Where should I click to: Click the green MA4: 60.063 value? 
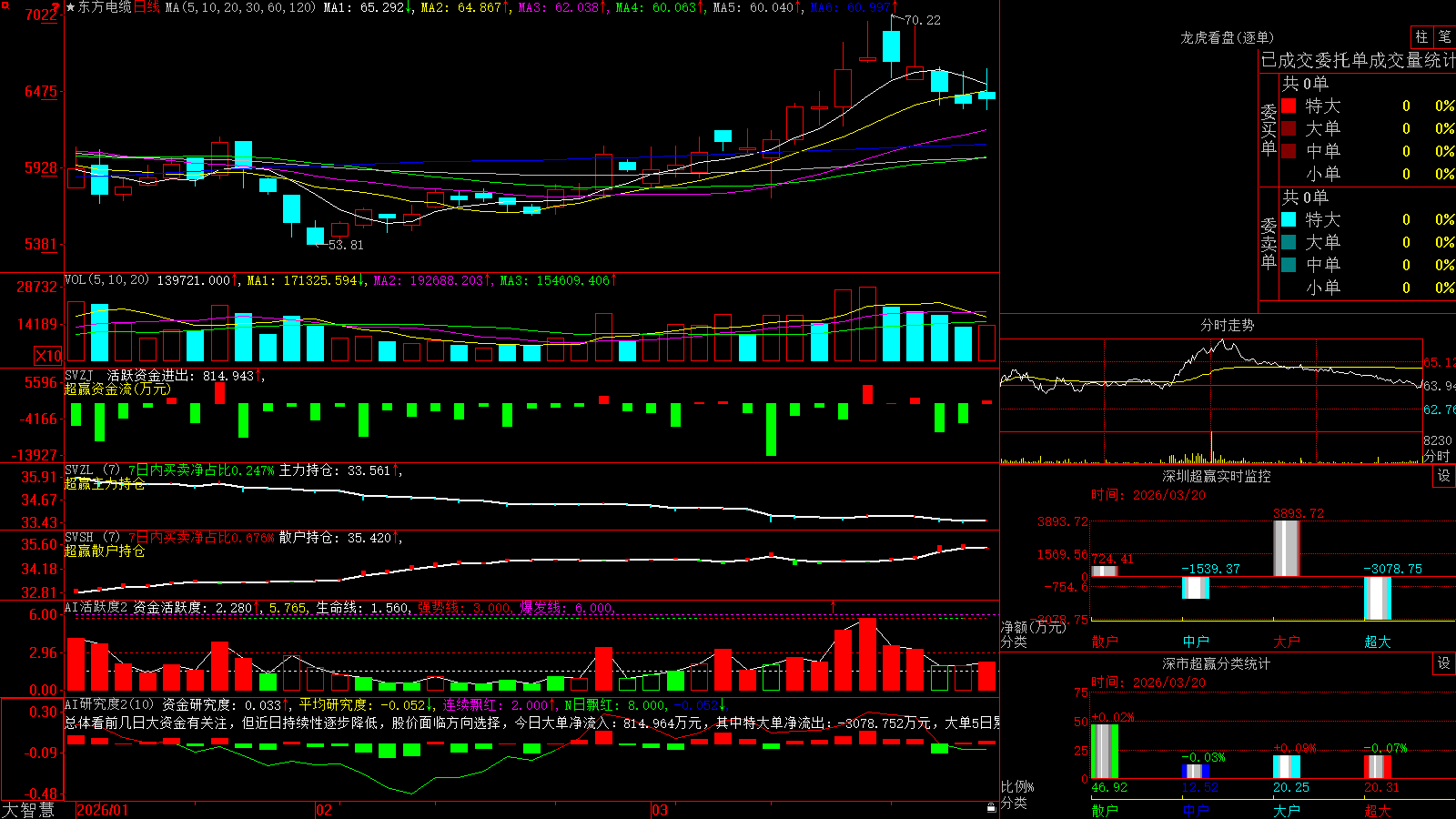point(657,7)
